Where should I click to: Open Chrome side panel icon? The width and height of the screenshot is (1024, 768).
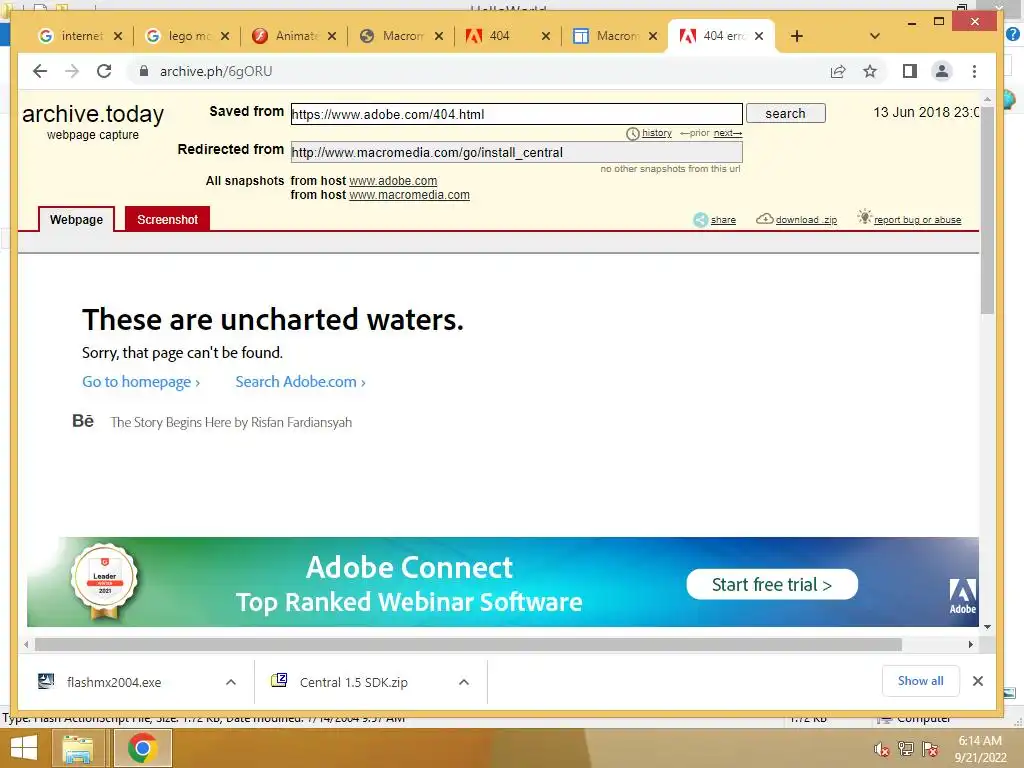[x=910, y=71]
